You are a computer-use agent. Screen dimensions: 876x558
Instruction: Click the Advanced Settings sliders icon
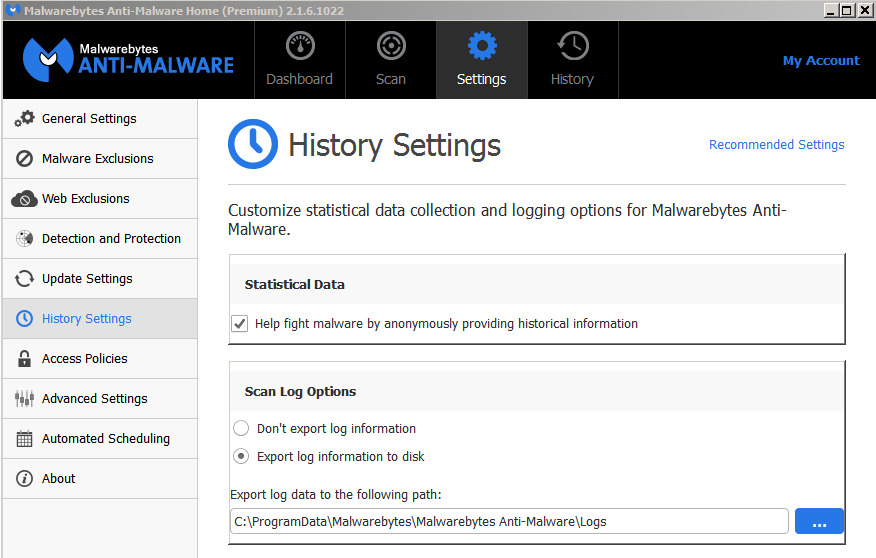(x=24, y=398)
